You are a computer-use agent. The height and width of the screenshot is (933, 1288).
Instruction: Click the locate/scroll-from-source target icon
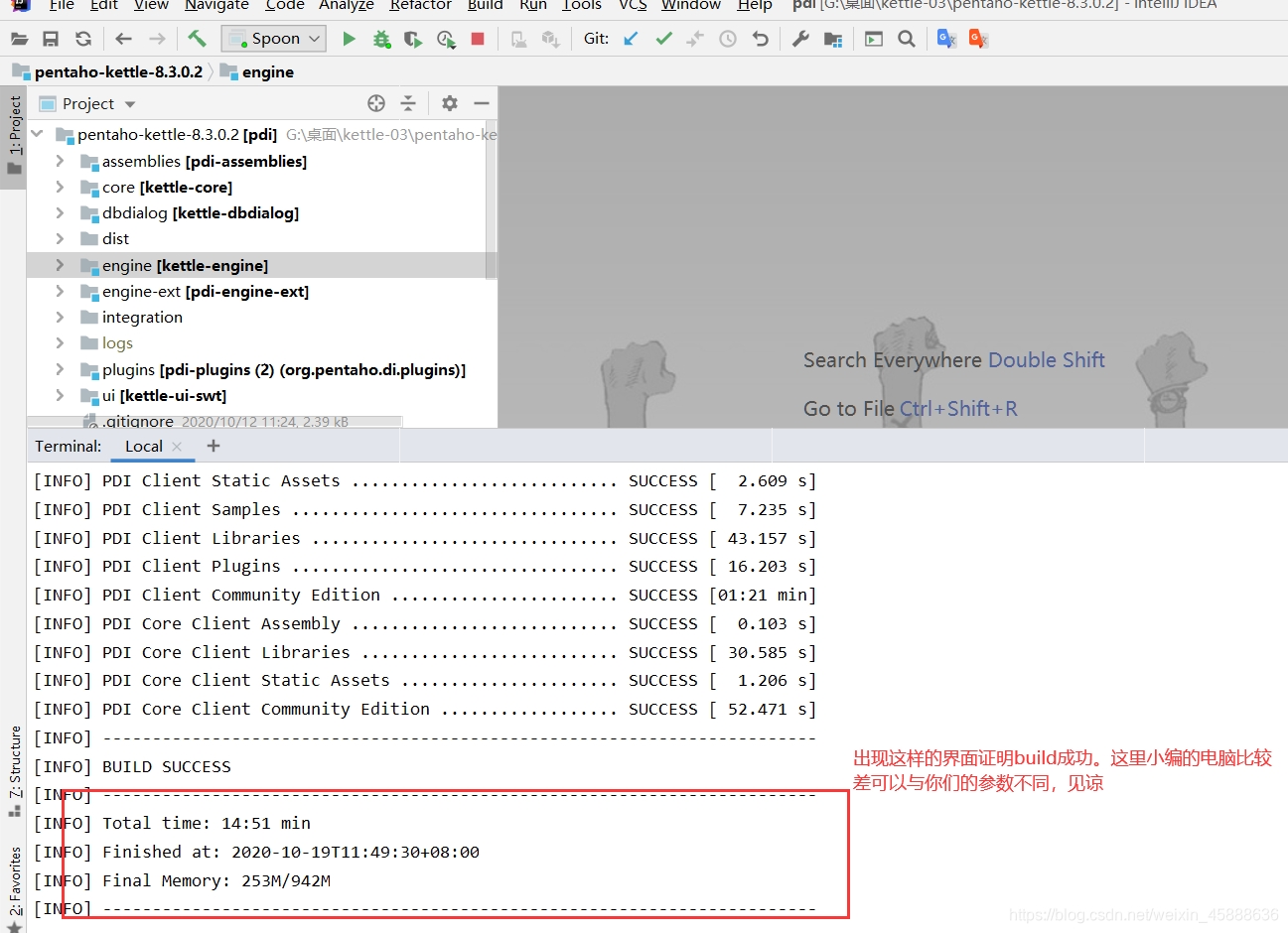pos(376,103)
